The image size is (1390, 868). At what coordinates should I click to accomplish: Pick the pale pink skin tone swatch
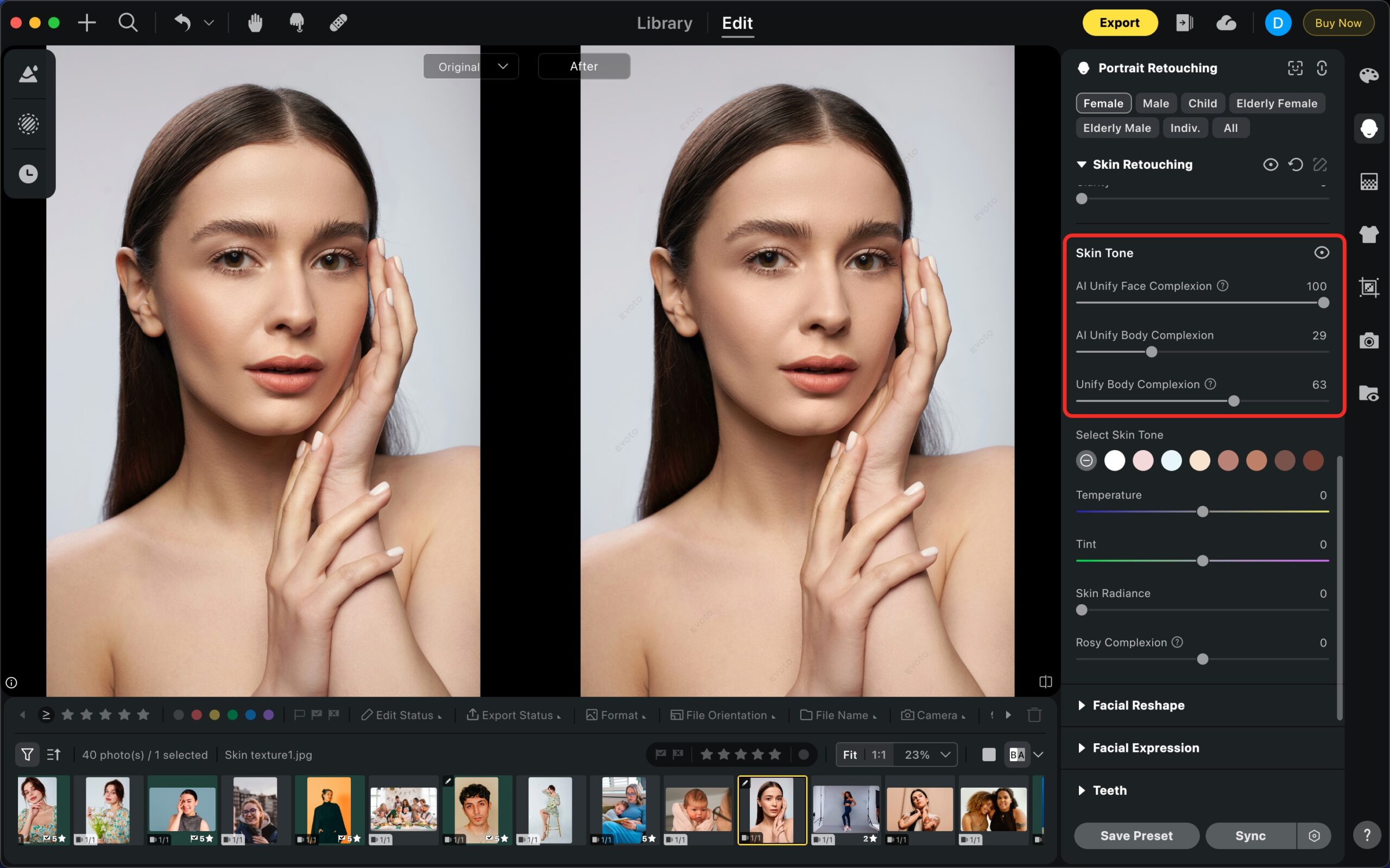(1142, 460)
